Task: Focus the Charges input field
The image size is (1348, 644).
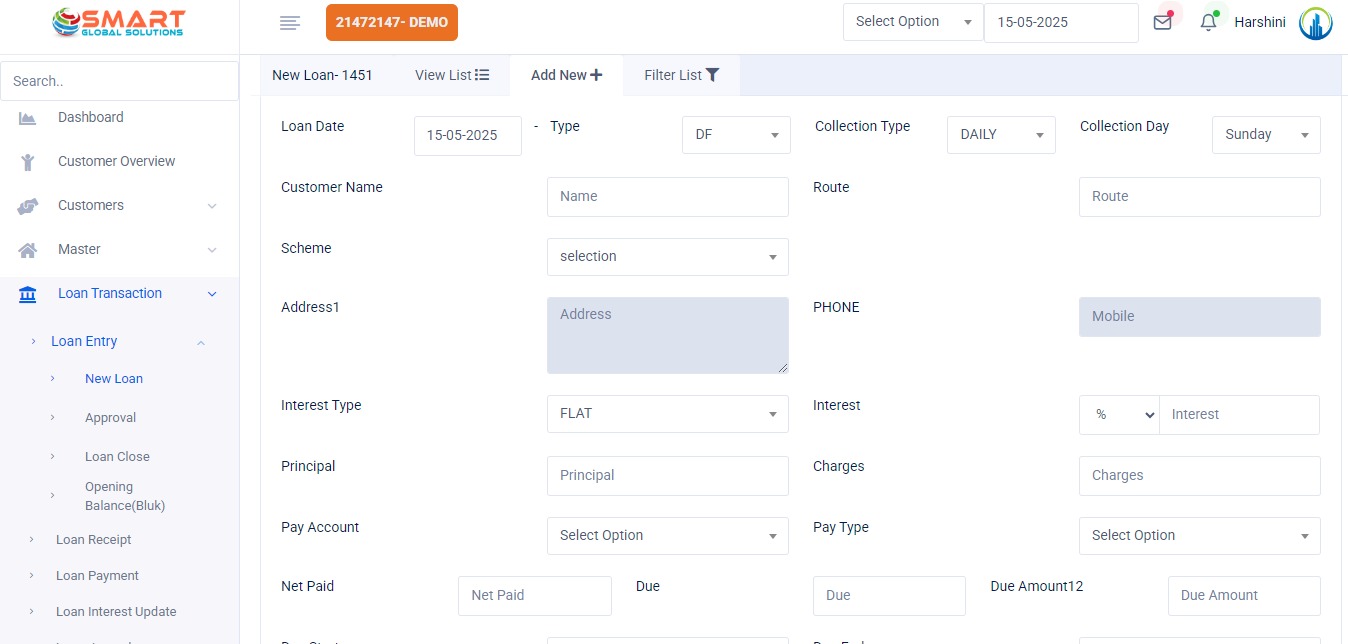Action: 1200,476
